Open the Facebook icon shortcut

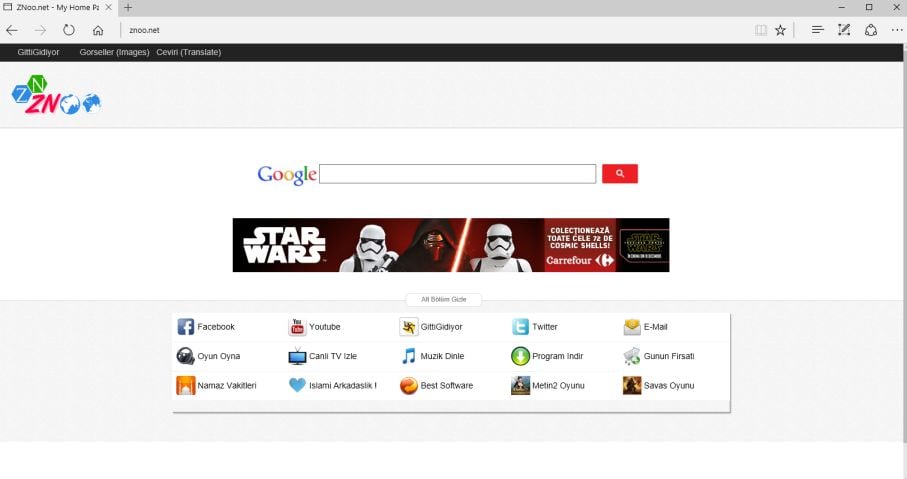click(x=185, y=327)
